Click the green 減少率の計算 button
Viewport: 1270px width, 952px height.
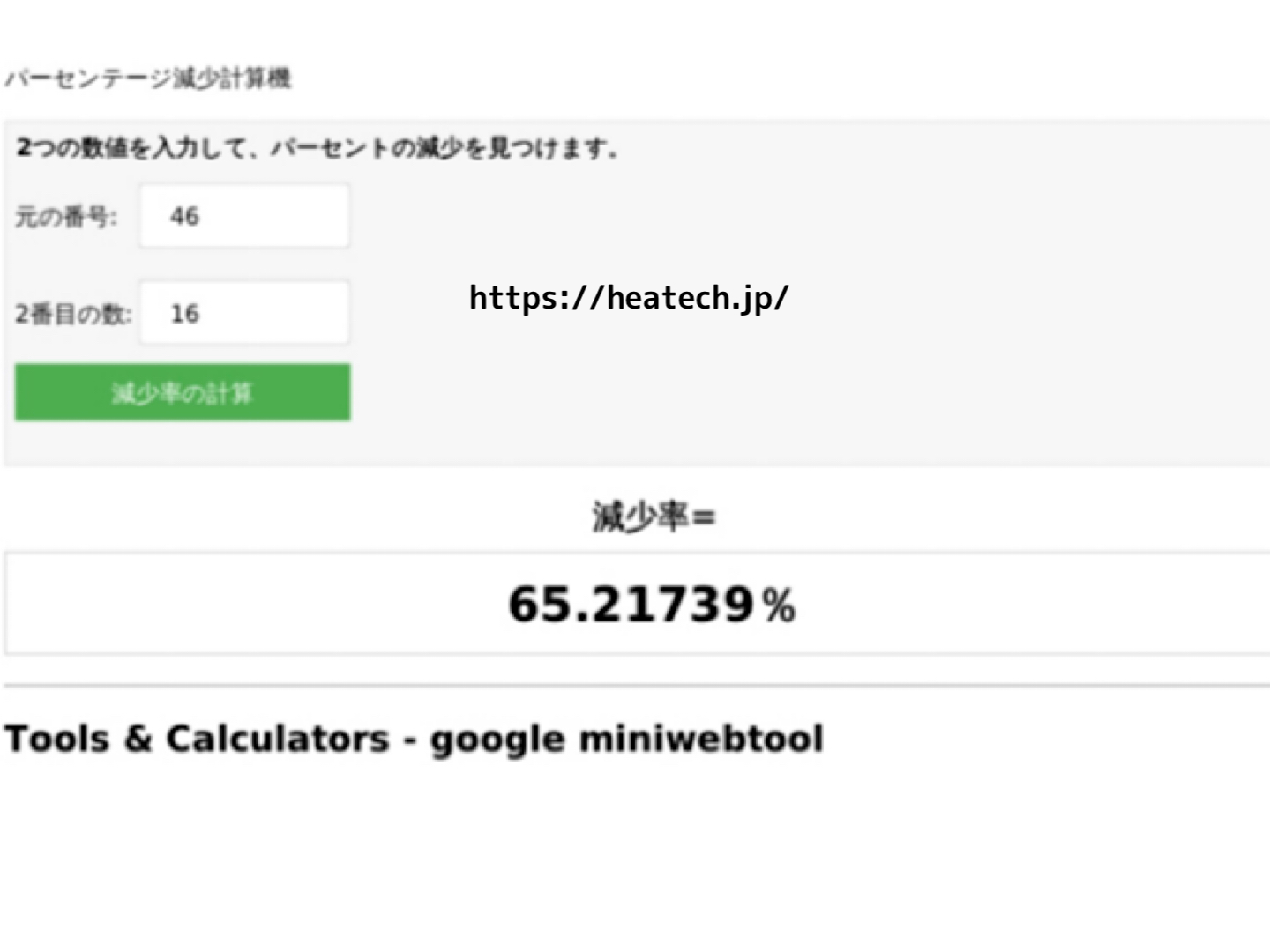(183, 392)
